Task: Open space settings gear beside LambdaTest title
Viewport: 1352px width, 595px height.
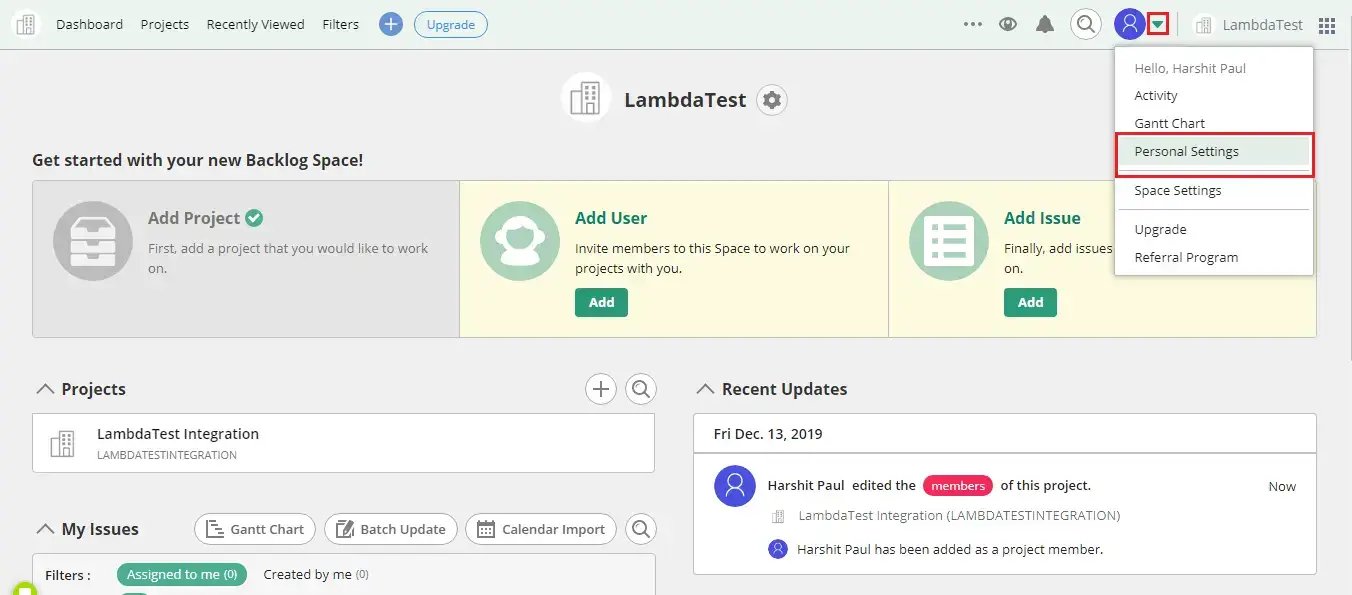Action: pos(771,99)
